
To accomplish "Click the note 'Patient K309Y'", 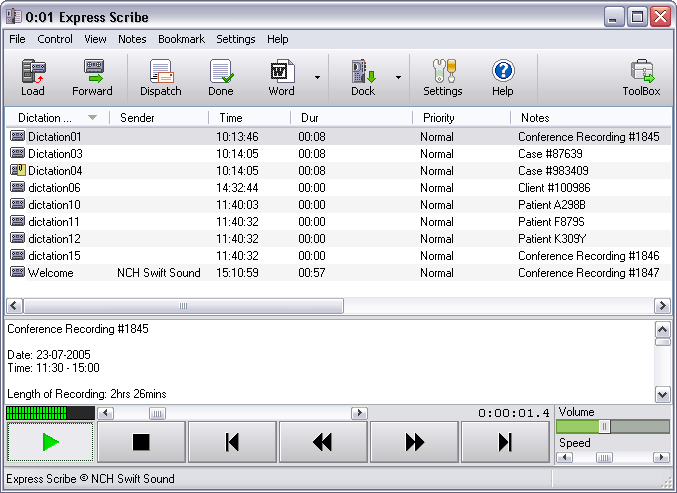I will [552, 239].
